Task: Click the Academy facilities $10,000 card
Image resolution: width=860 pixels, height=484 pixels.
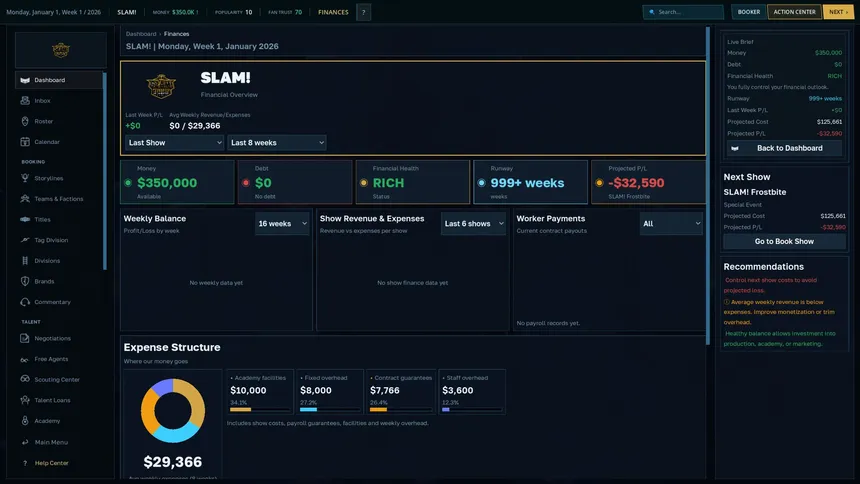Action: click(x=260, y=392)
